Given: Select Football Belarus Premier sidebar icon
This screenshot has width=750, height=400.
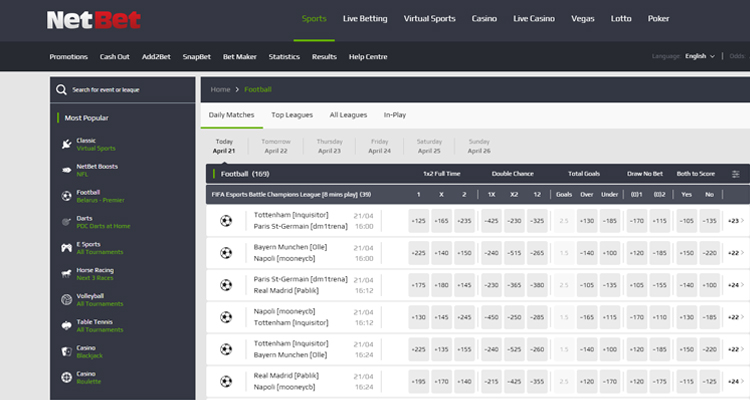Looking at the screenshot, I should (66, 196).
